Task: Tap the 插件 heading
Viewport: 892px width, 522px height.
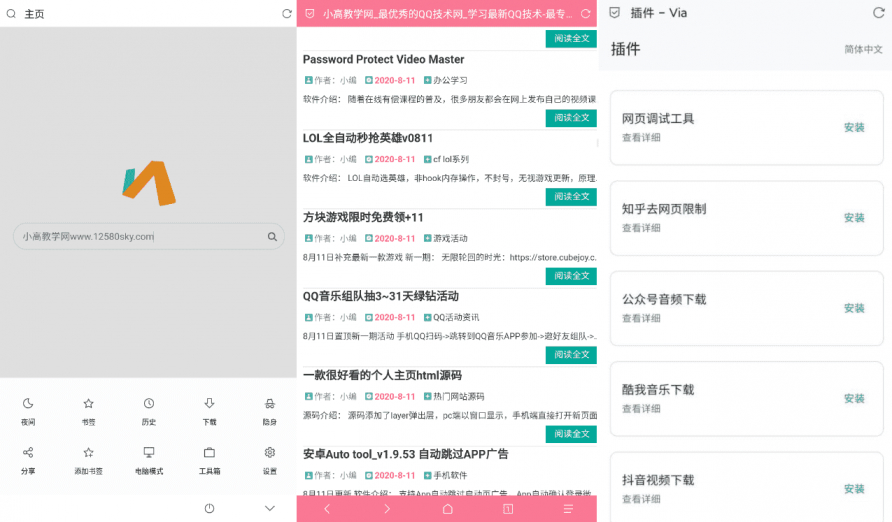Action: 625,49
